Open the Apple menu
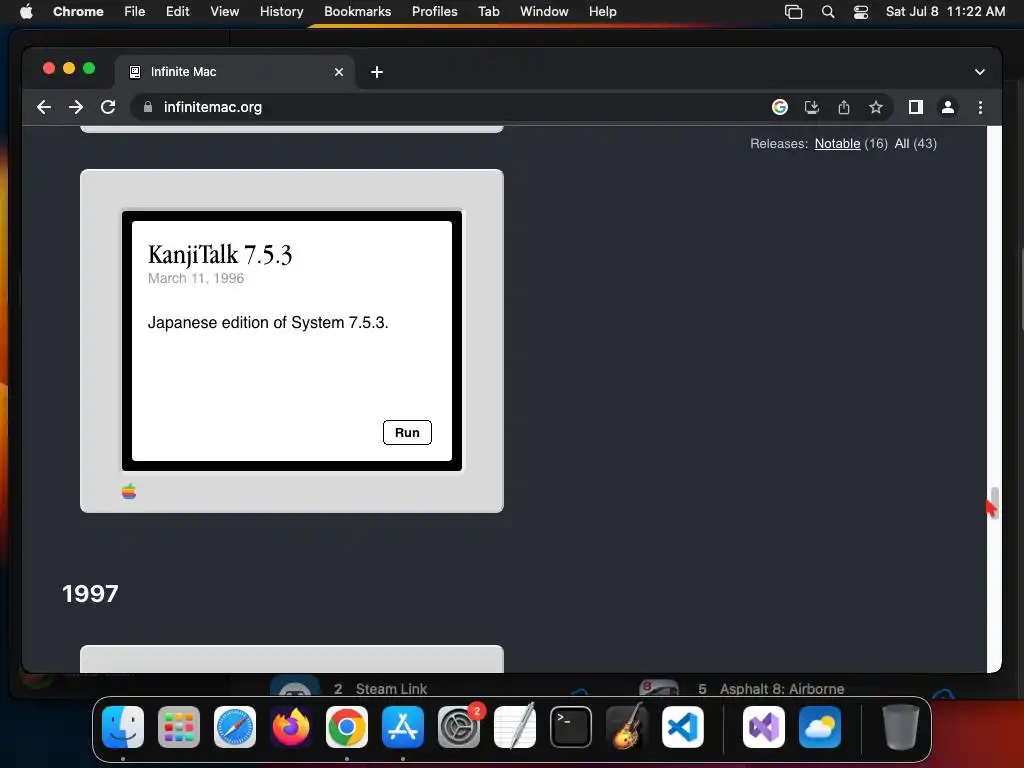 click(26, 11)
